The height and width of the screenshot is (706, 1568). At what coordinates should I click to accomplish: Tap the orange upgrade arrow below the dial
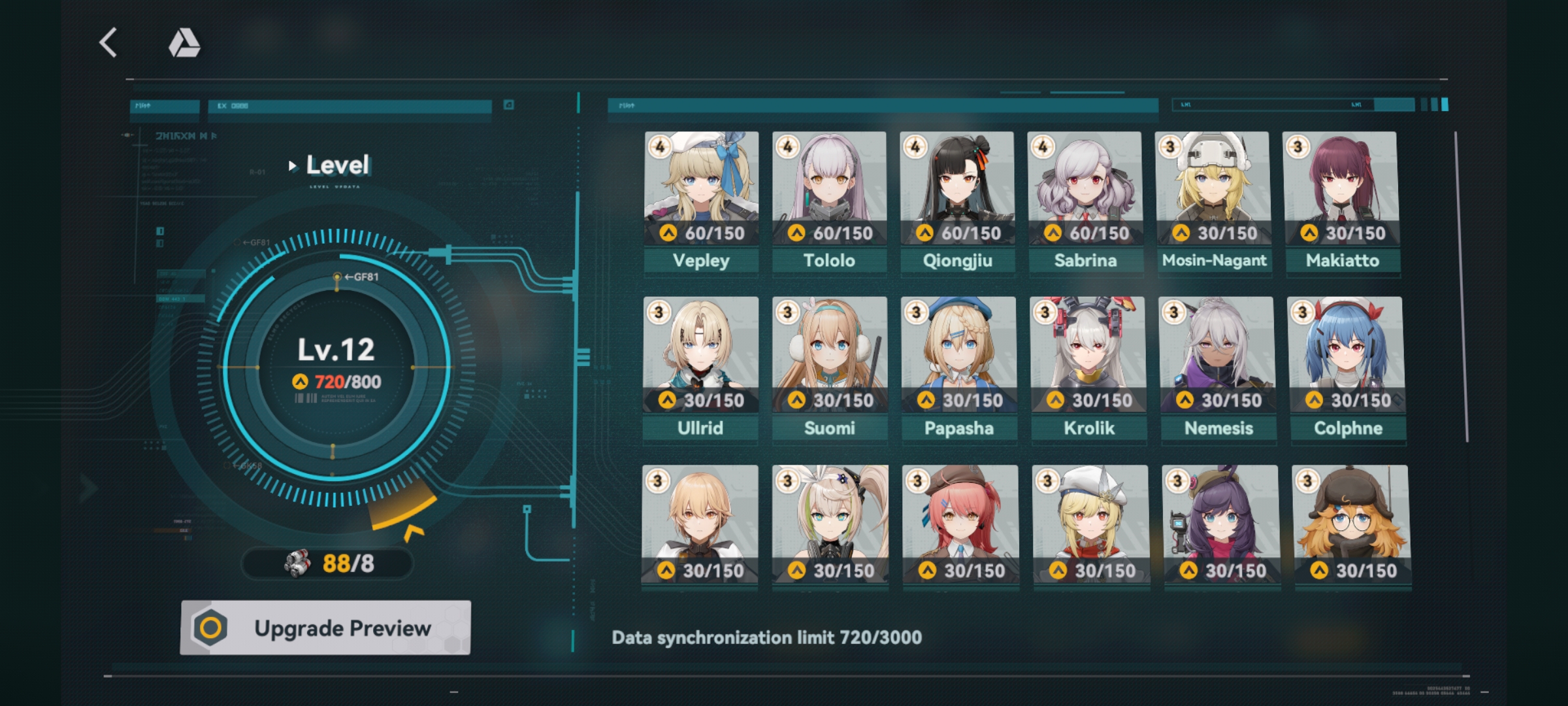(414, 532)
